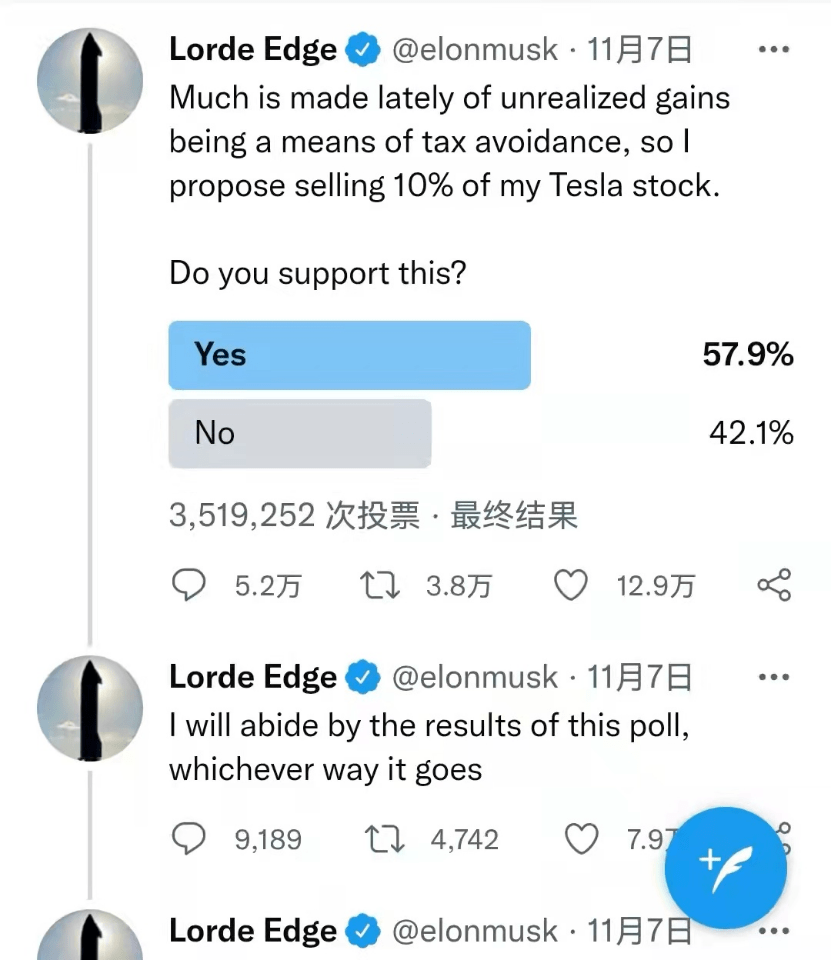Image resolution: width=831 pixels, height=960 pixels.
Task: Open the 11月7日 timestamp of poll tweet
Action: [639, 50]
